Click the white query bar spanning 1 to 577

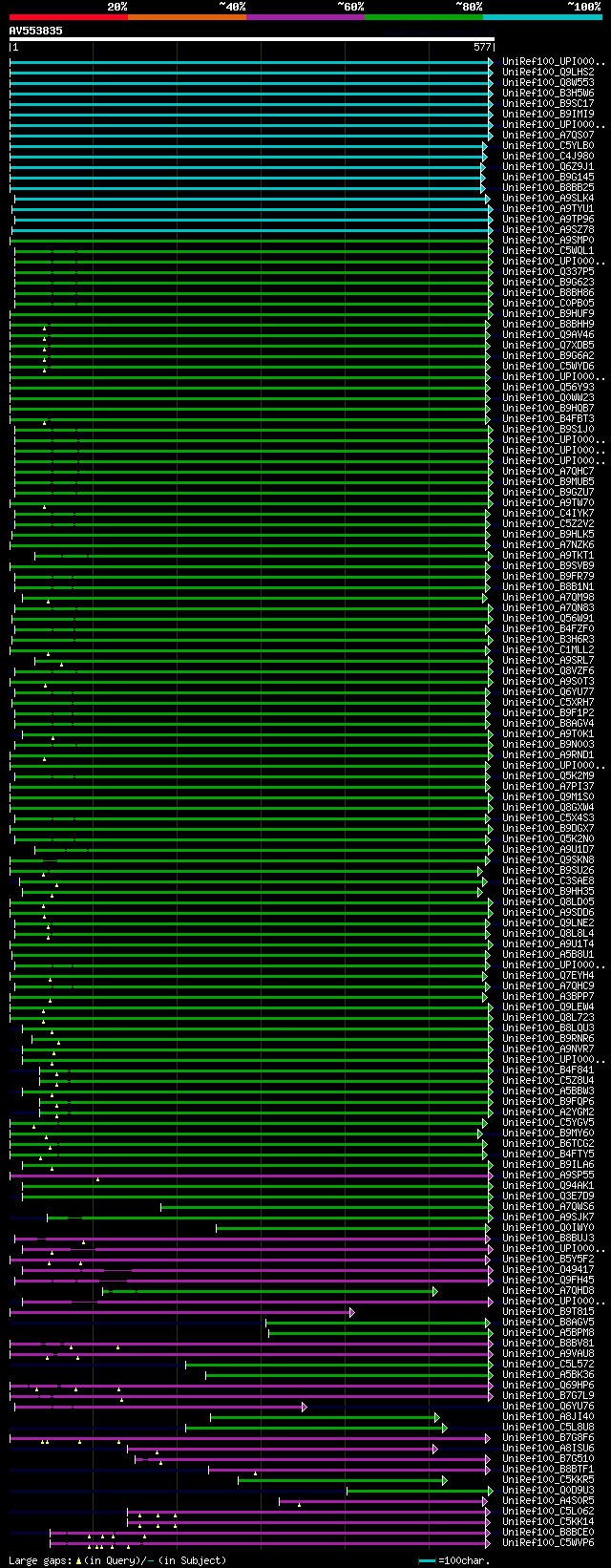[252, 40]
